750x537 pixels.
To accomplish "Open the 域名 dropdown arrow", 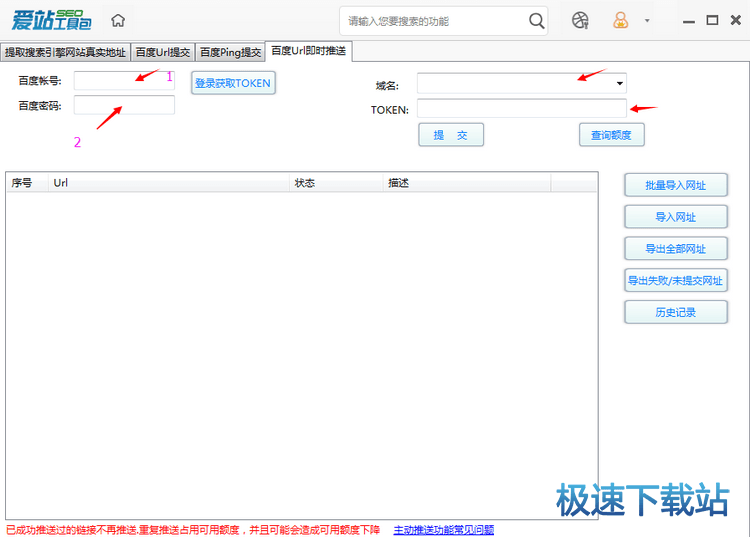I will coord(619,83).
